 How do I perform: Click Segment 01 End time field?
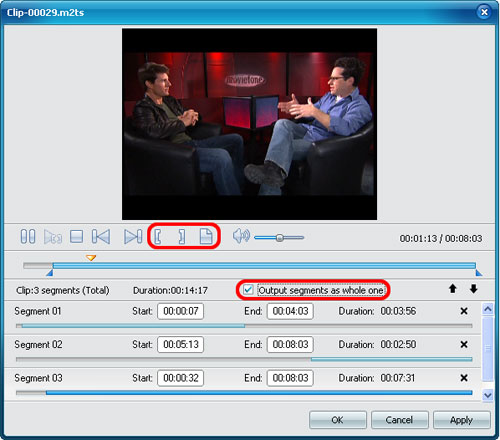pos(290,311)
